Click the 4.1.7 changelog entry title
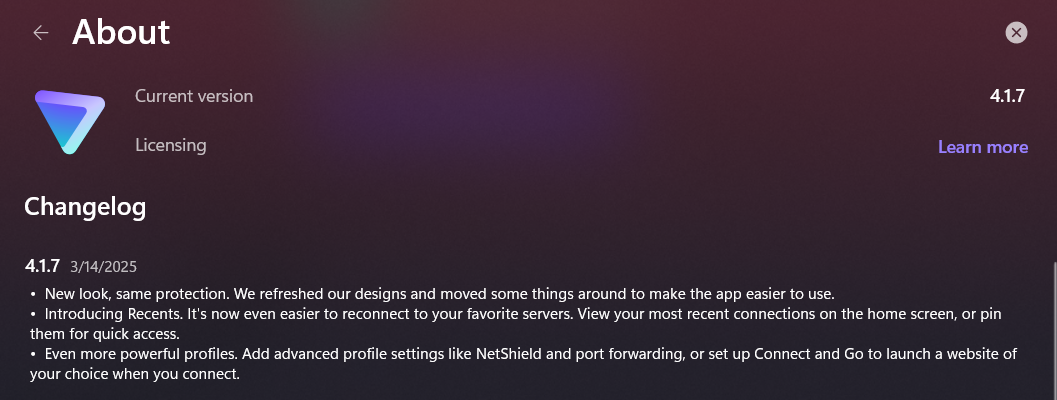This screenshot has width=1057, height=400. point(43,266)
